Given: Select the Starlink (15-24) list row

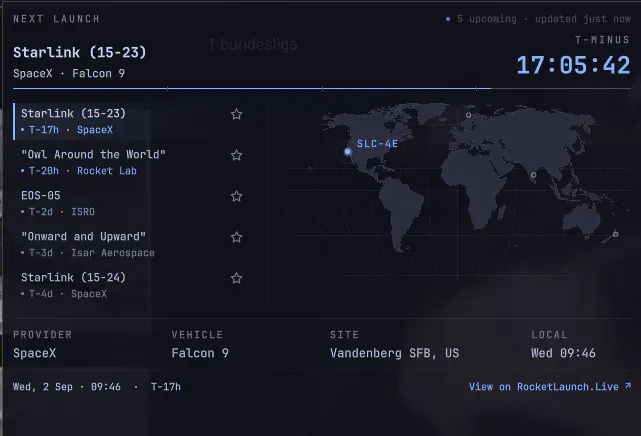Looking at the screenshot, I should (132, 285).
